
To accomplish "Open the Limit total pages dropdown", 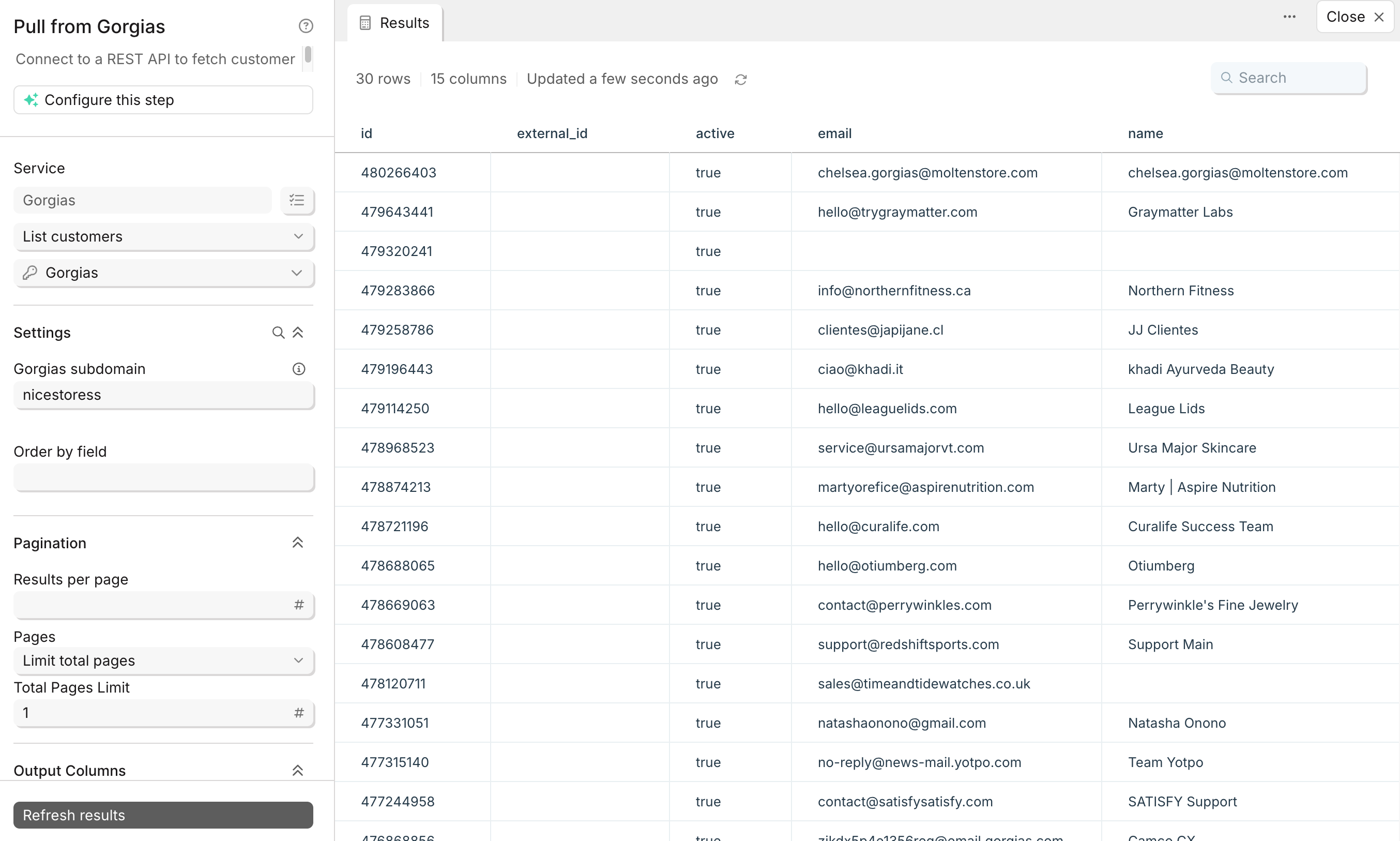I will tap(163, 660).
